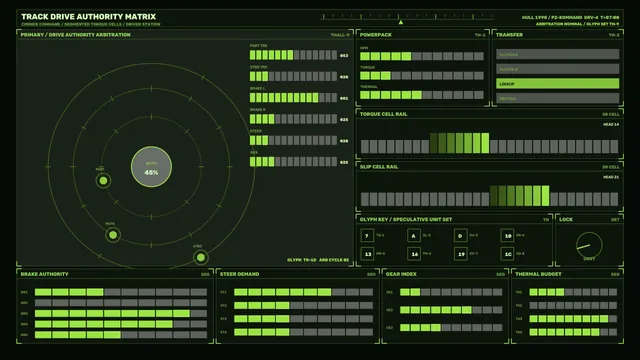
Task: Click the PORT TRK segmented bar
Action: coord(293,55)
